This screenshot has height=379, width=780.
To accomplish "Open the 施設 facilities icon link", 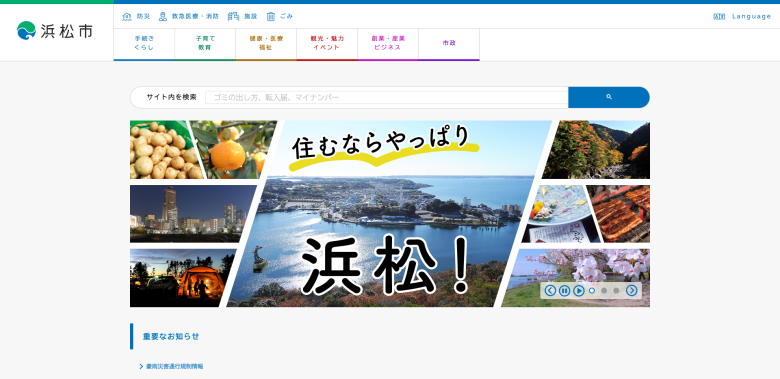I will click(242, 16).
